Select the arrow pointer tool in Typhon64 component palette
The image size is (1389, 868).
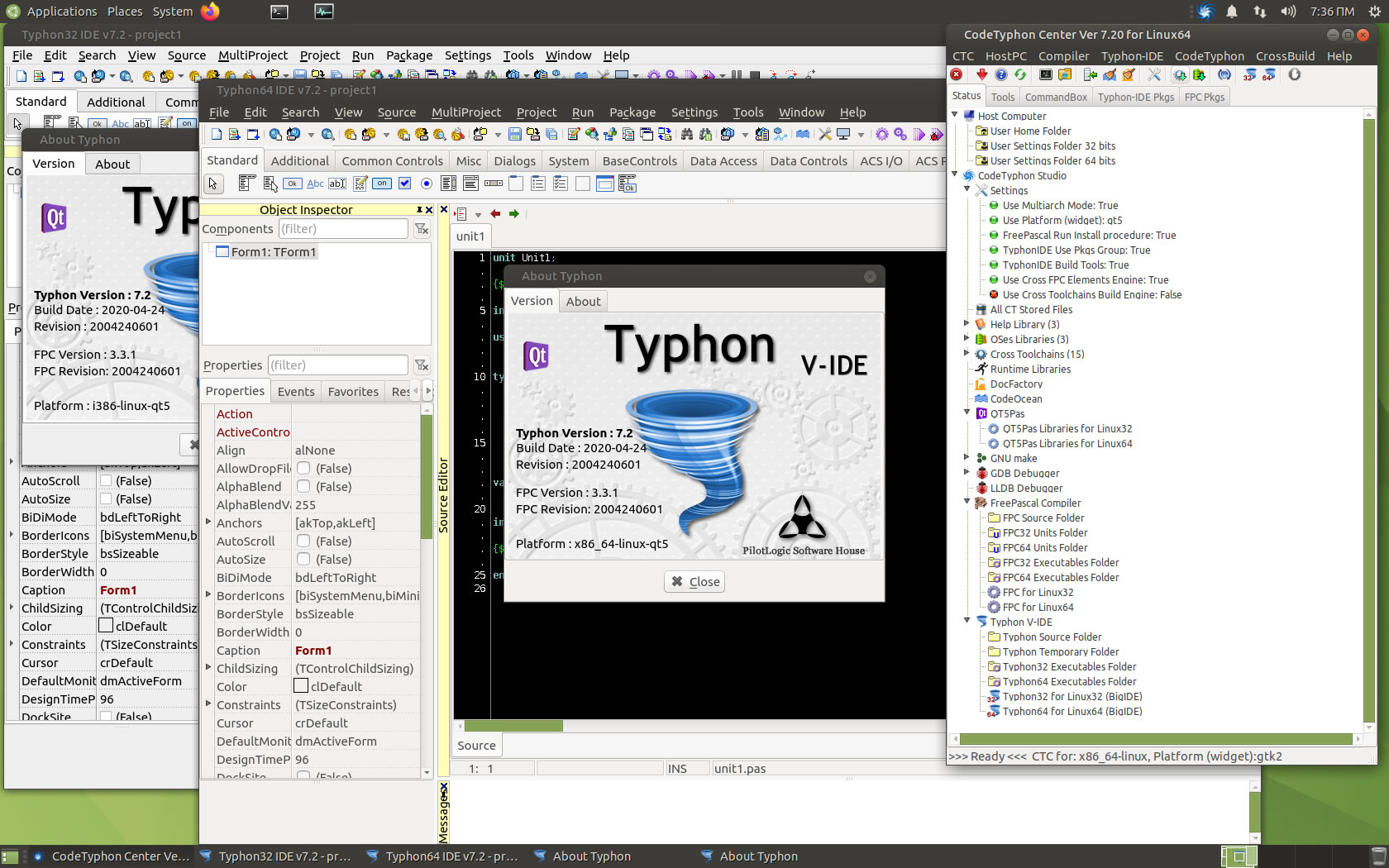click(x=213, y=184)
